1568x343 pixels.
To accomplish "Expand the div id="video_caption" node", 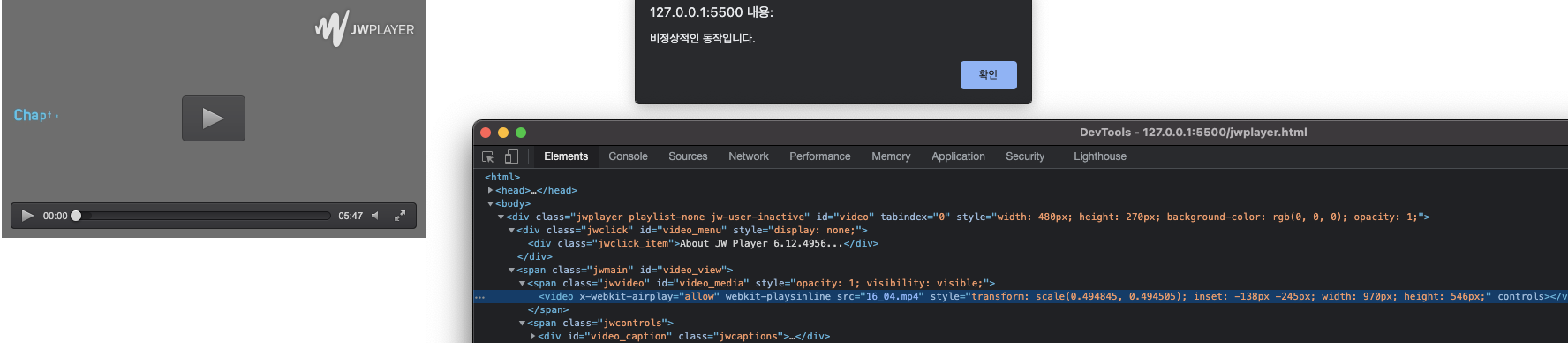I will (x=533, y=337).
